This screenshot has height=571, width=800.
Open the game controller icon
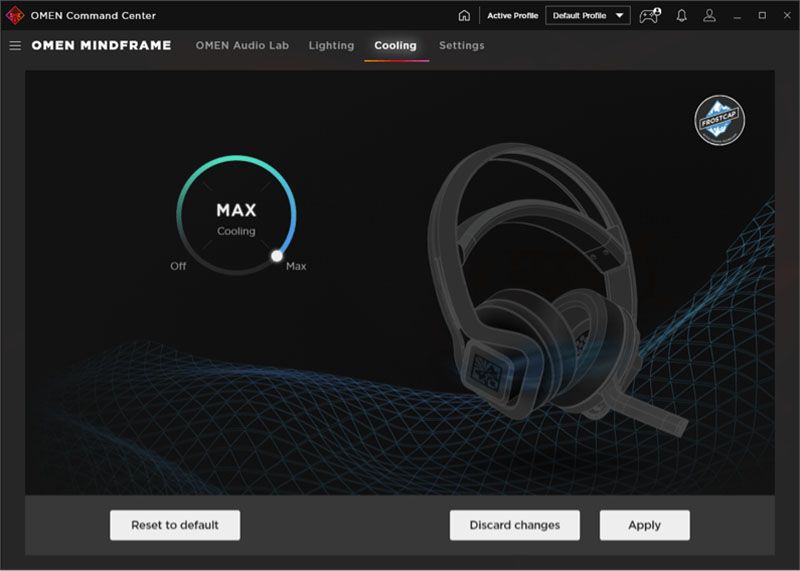650,16
